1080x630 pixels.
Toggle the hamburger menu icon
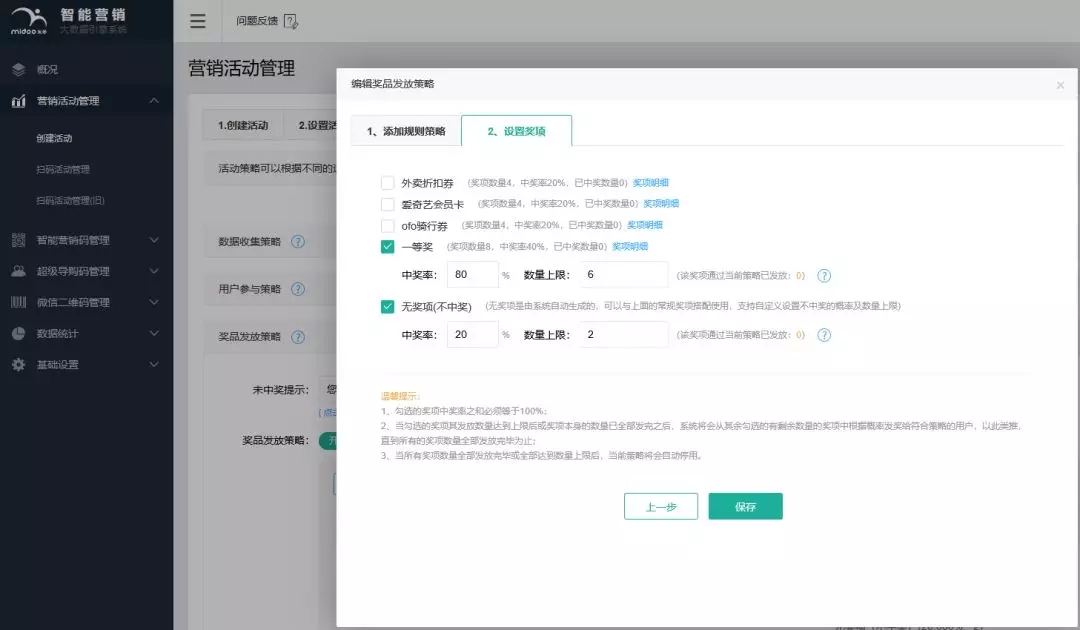pos(198,21)
